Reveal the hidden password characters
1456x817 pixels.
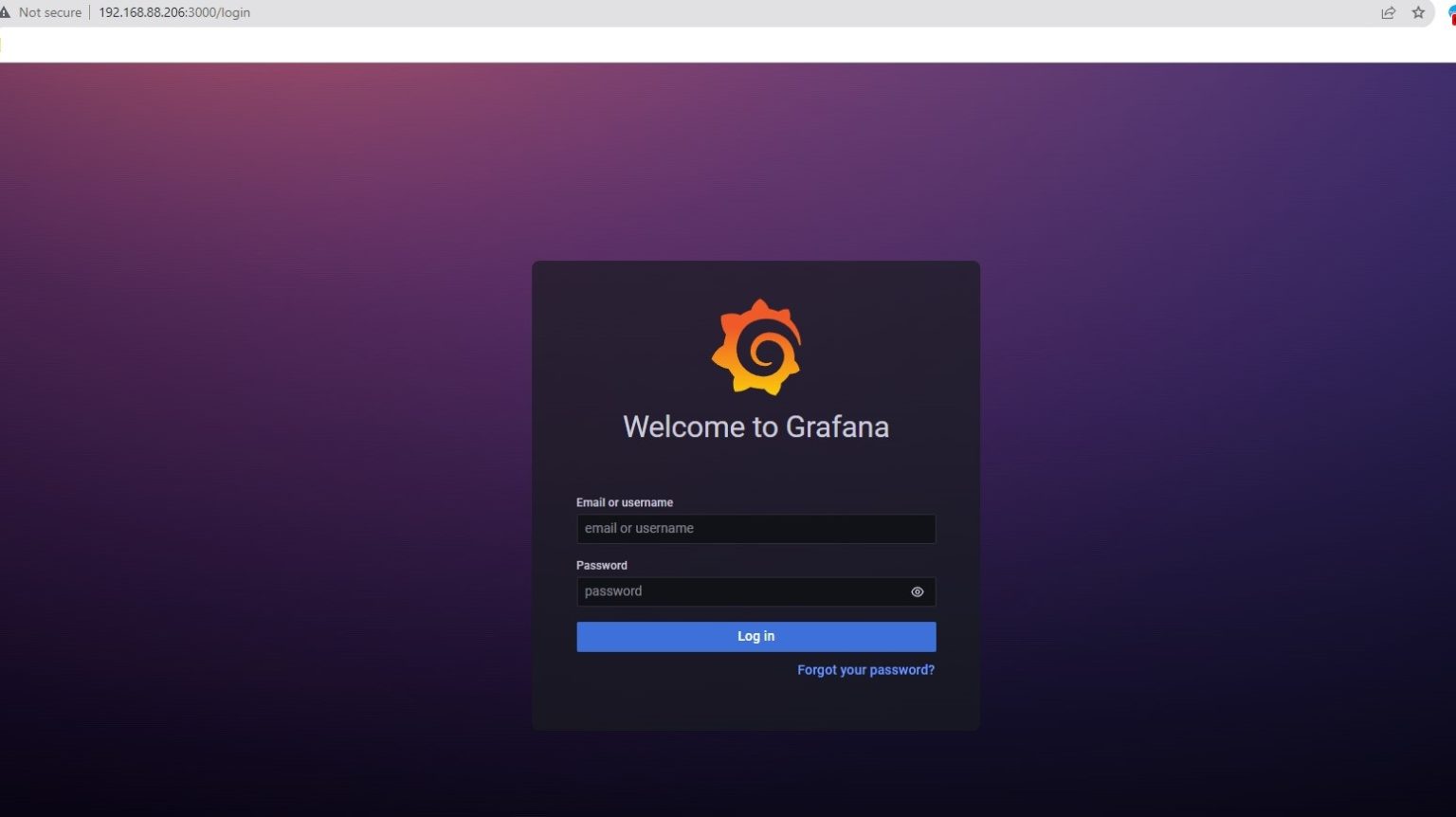pyautogui.click(x=916, y=591)
